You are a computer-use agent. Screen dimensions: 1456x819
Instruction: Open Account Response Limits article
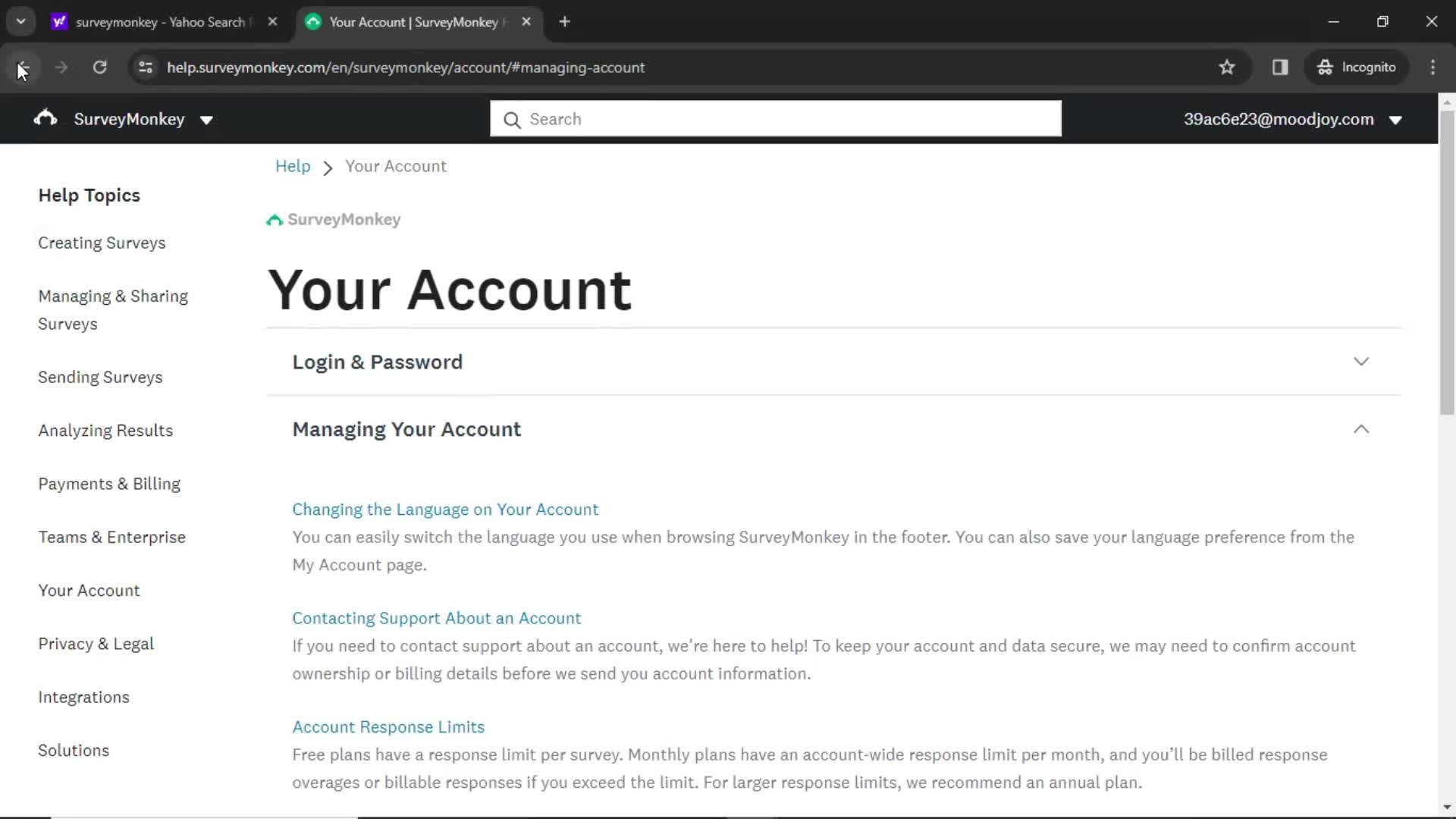pos(388,726)
